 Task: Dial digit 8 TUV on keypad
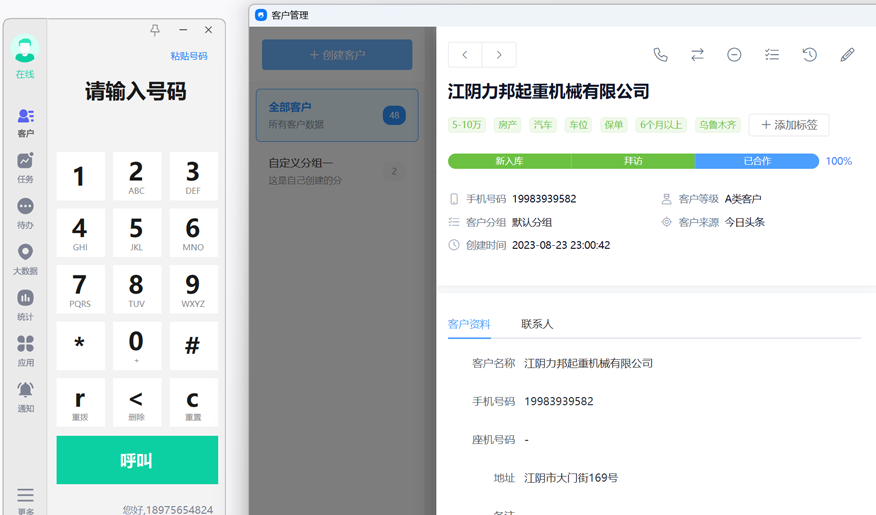click(137, 289)
